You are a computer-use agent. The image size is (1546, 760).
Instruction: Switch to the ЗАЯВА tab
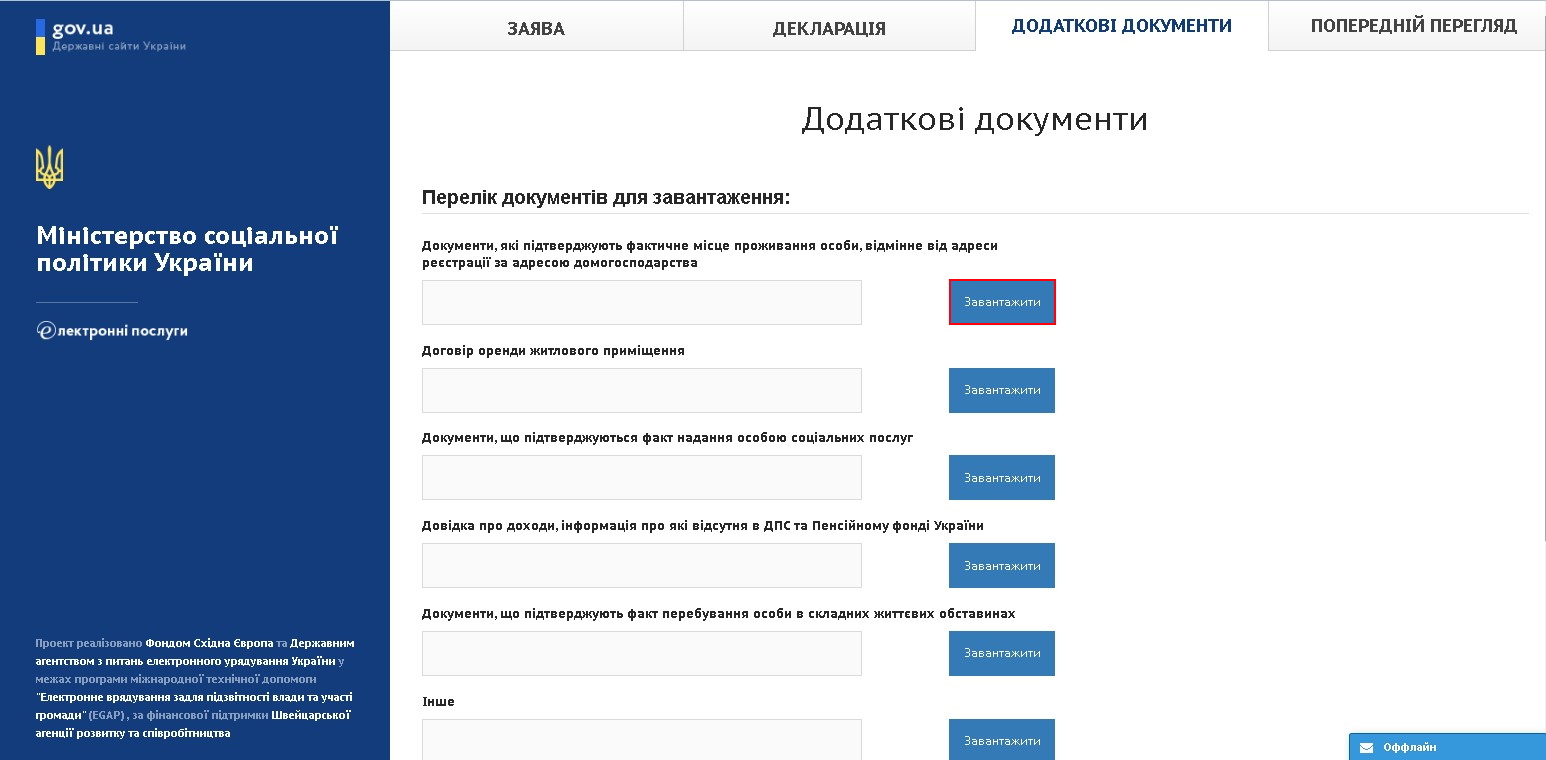tap(536, 27)
